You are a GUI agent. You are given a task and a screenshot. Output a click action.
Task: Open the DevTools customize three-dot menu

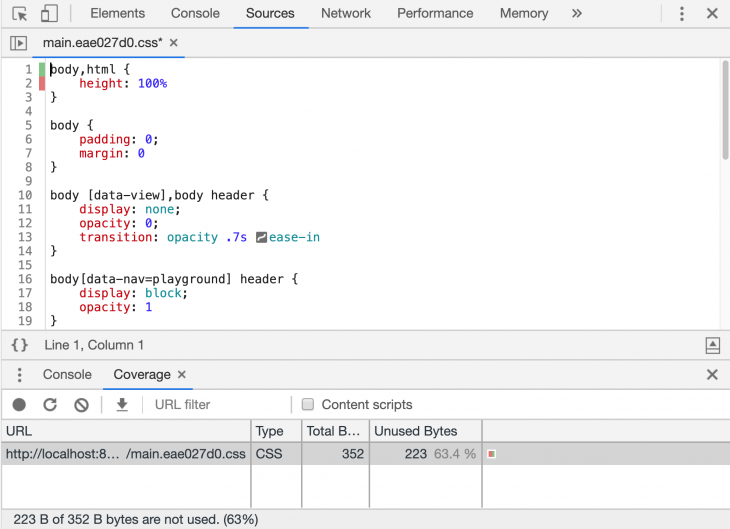click(x=682, y=14)
